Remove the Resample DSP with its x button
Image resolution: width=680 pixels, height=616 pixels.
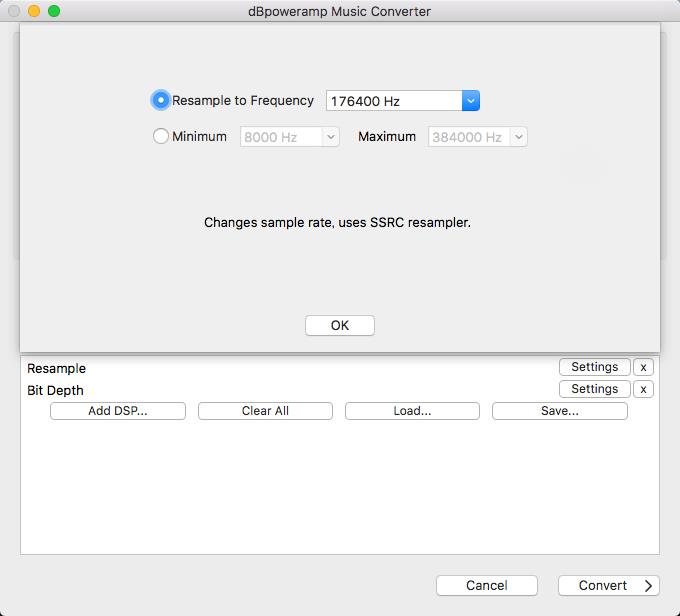coord(643,367)
